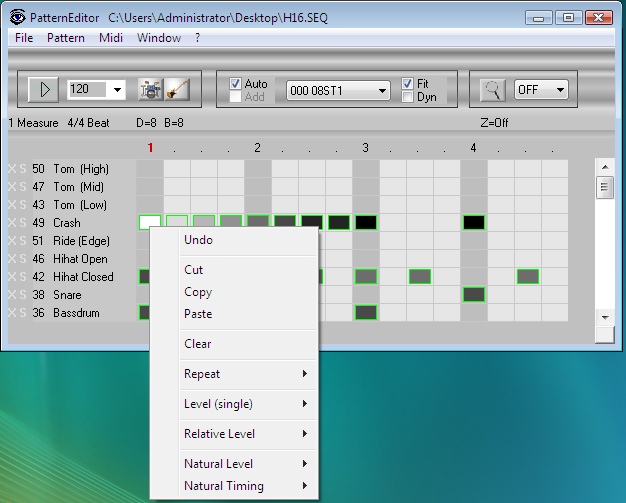Solo Bassdrum row with S
This screenshot has width=626, height=503.
click(23, 313)
